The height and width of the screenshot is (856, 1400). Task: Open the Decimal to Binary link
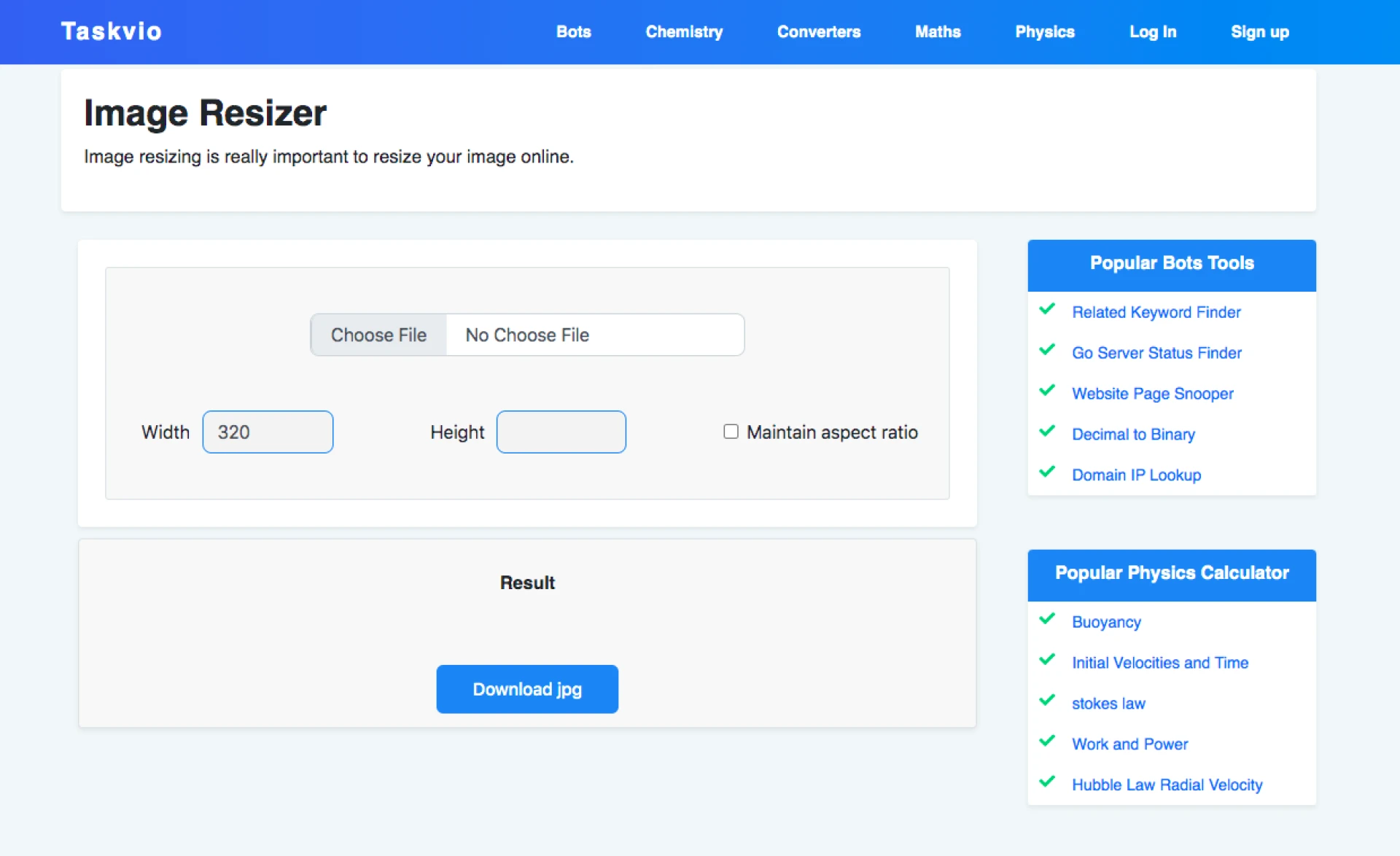point(1133,435)
